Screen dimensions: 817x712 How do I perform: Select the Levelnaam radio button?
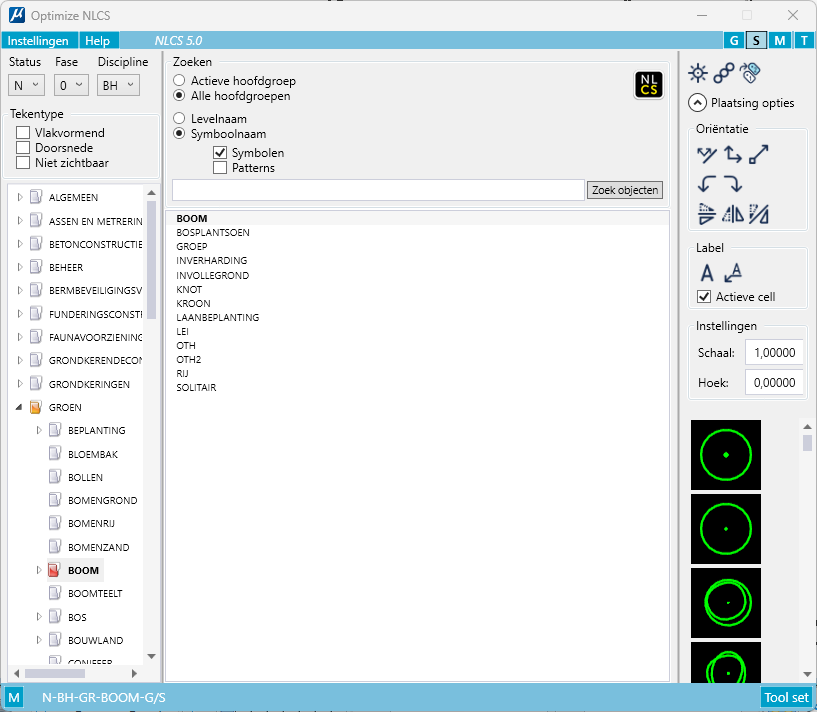(179, 118)
